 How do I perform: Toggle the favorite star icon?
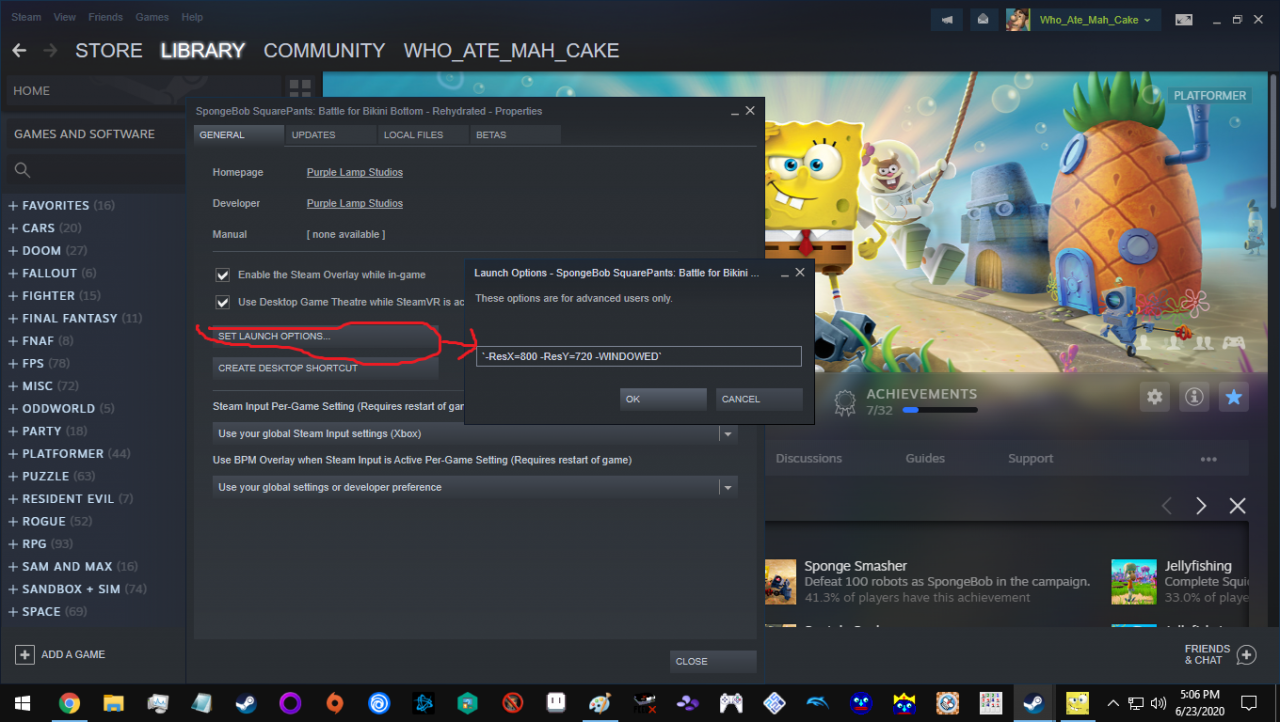[1233, 397]
